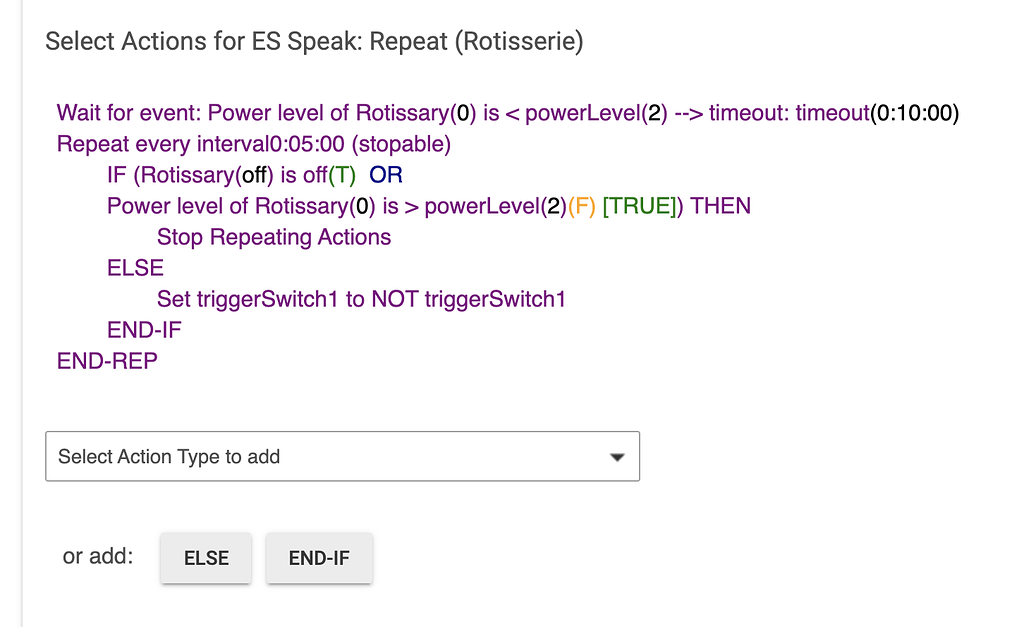This screenshot has height=627, width=1024.
Task: Select the END-IF line in rule actions
Action: pyautogui.click(x=144, y=330)
